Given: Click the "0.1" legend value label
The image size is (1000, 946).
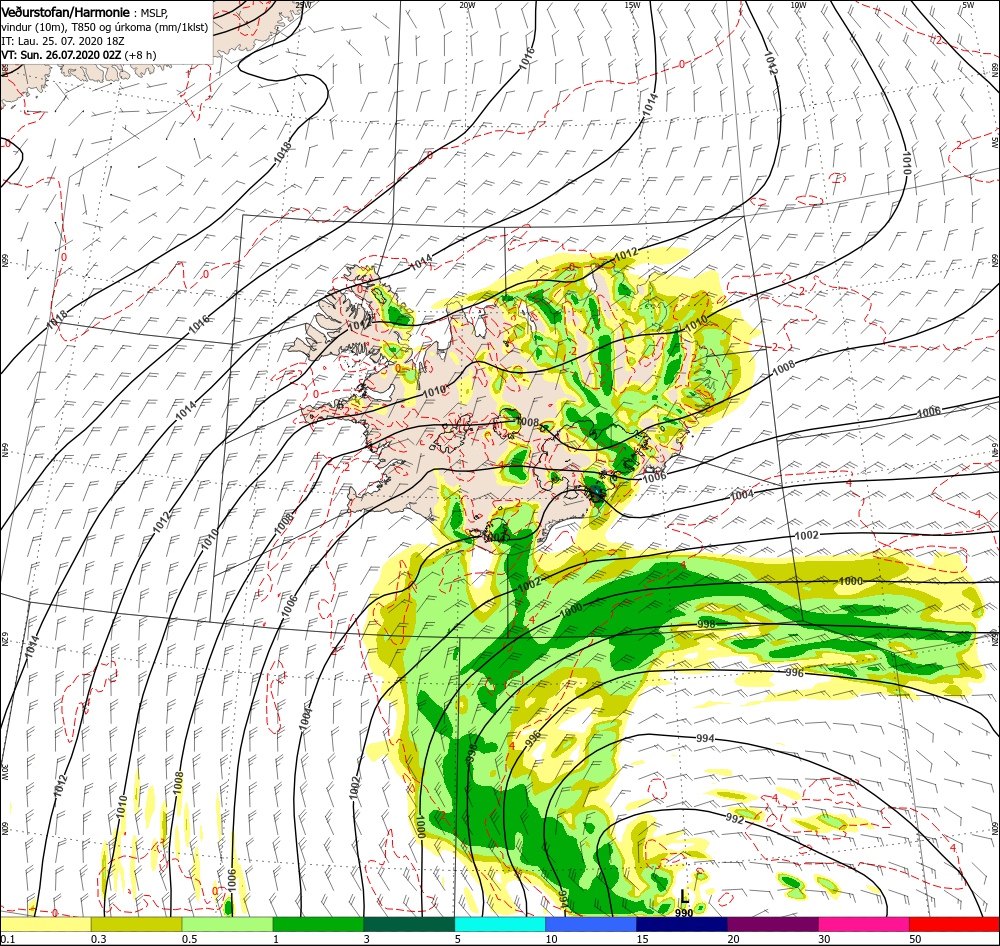Looking at the screenshot, I should pos(7,939).
